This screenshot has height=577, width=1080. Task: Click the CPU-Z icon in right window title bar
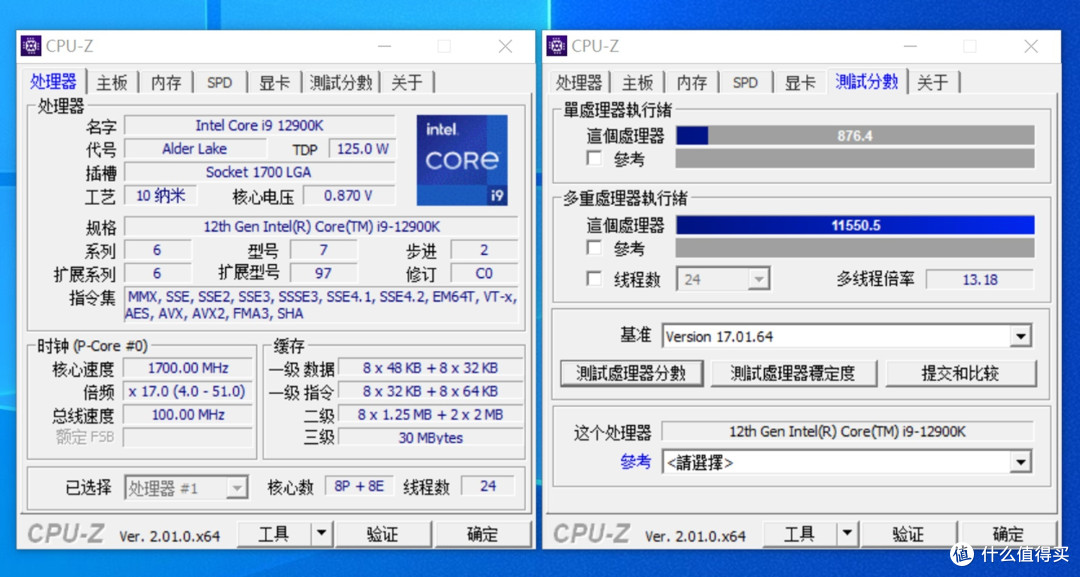pos(557,46)
